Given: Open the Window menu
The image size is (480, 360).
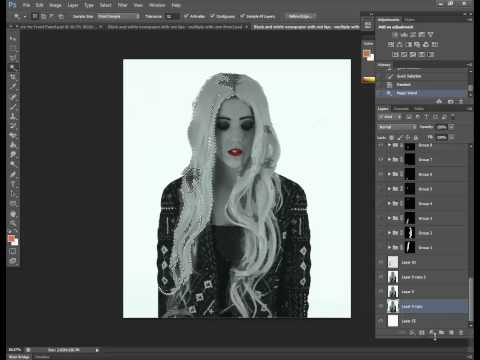Looking at the screenshot, I should (157, 5).
